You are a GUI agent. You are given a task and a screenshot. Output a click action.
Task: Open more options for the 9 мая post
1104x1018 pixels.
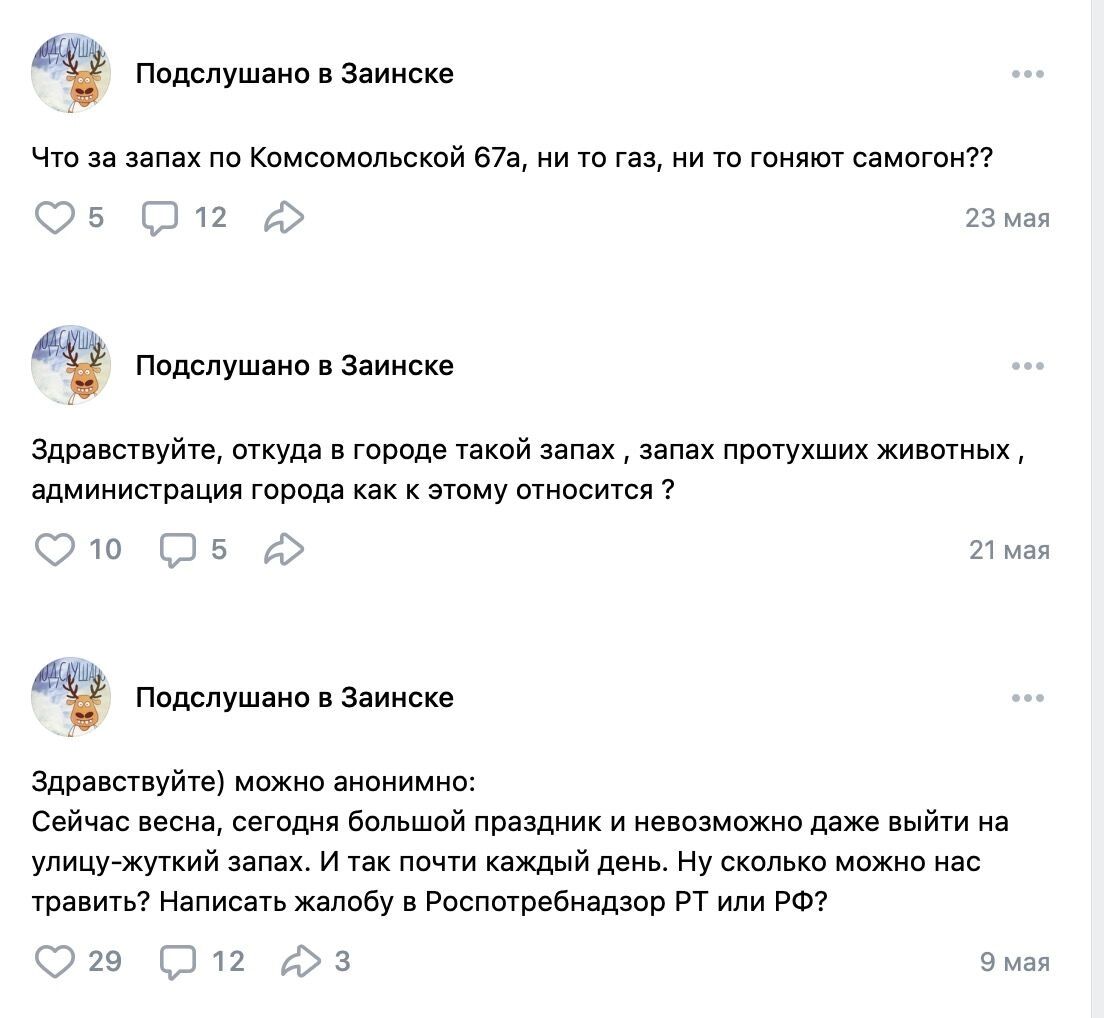pyautogui.click(x=1027, y=698)
